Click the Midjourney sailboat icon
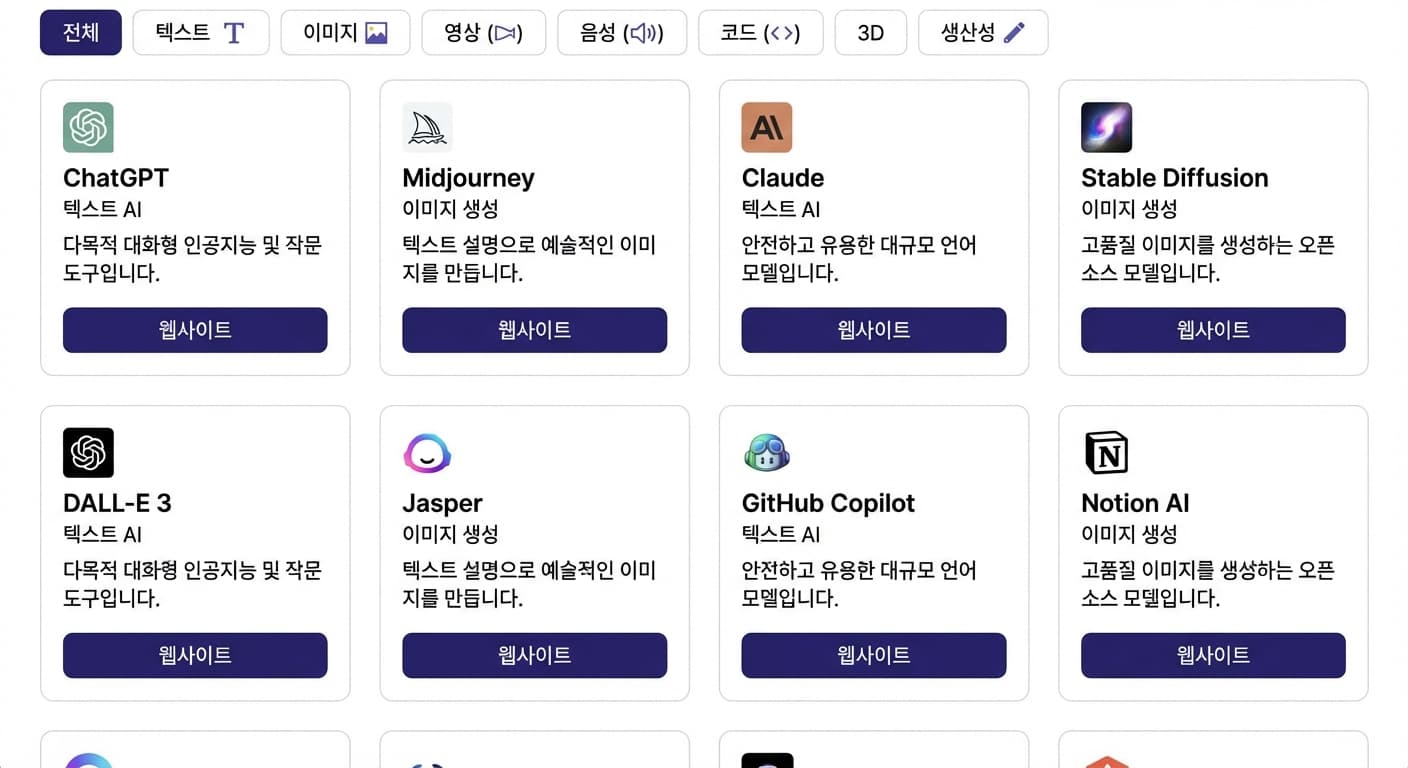1408x768 pixels. [427, 127]
